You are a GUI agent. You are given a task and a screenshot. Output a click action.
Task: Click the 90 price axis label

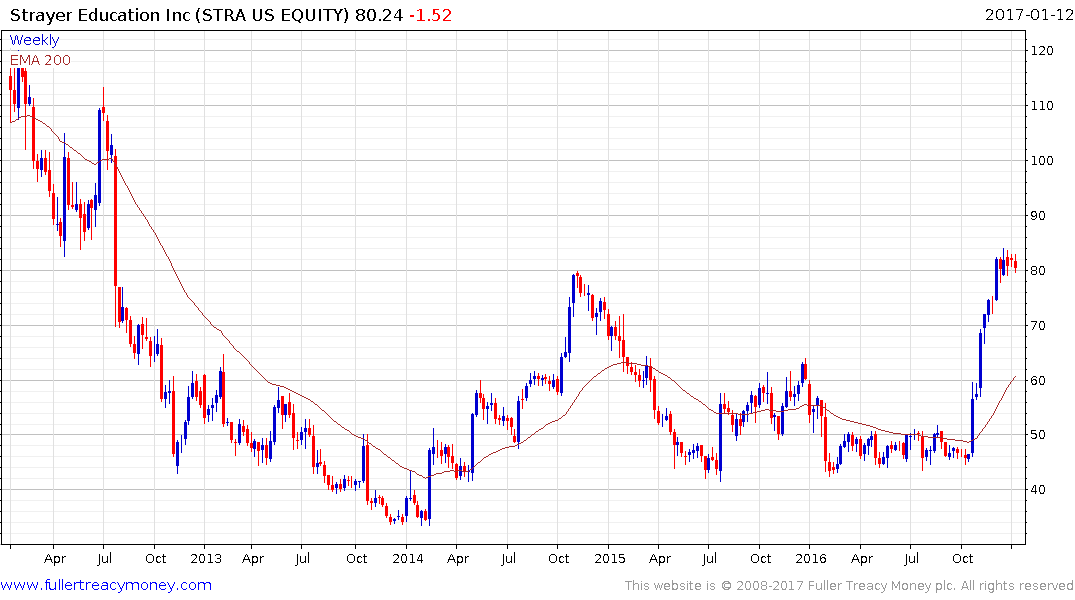click(x=1038, y=215)
